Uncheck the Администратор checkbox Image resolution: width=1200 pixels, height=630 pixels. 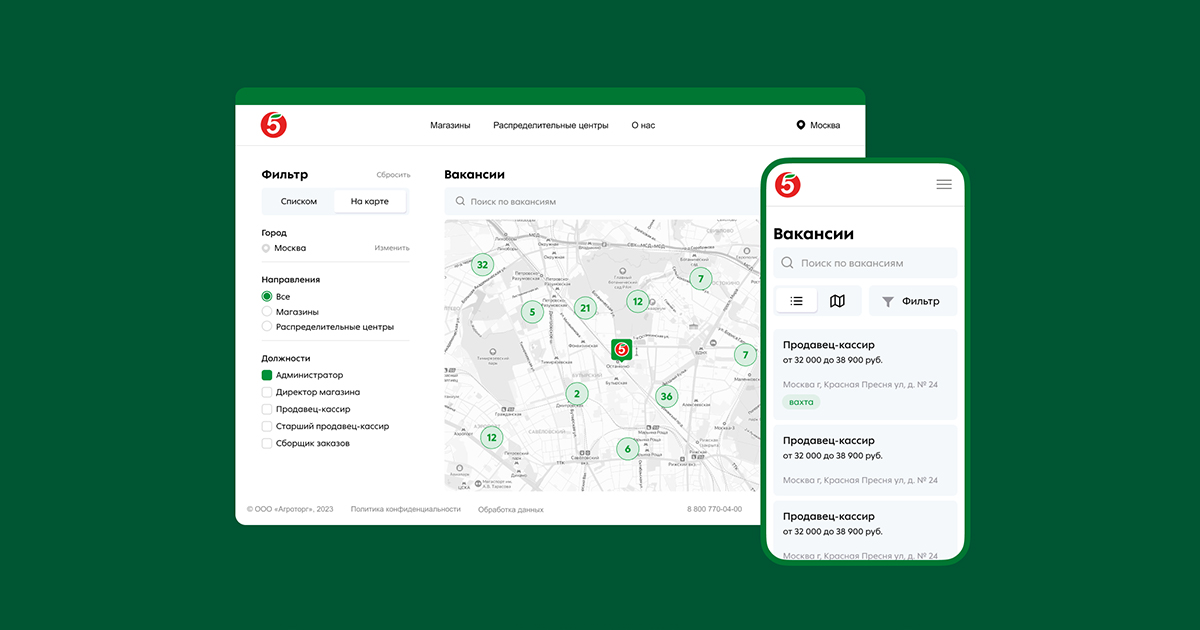267,375
